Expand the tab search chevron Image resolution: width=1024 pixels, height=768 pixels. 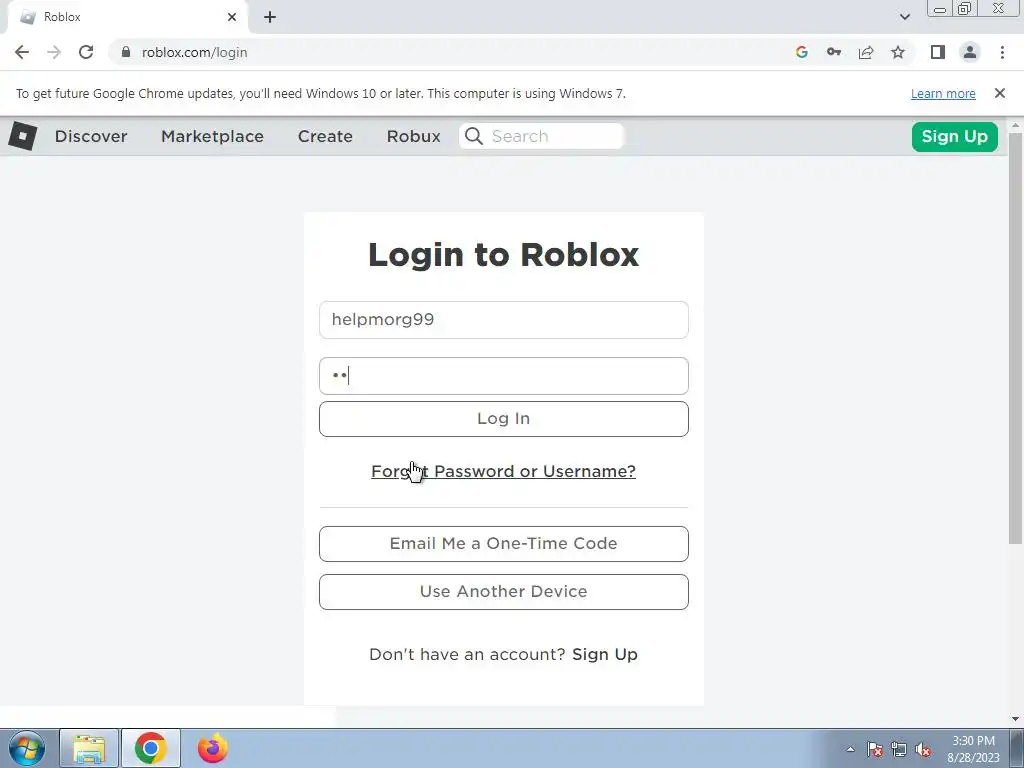tap(904, 17)
